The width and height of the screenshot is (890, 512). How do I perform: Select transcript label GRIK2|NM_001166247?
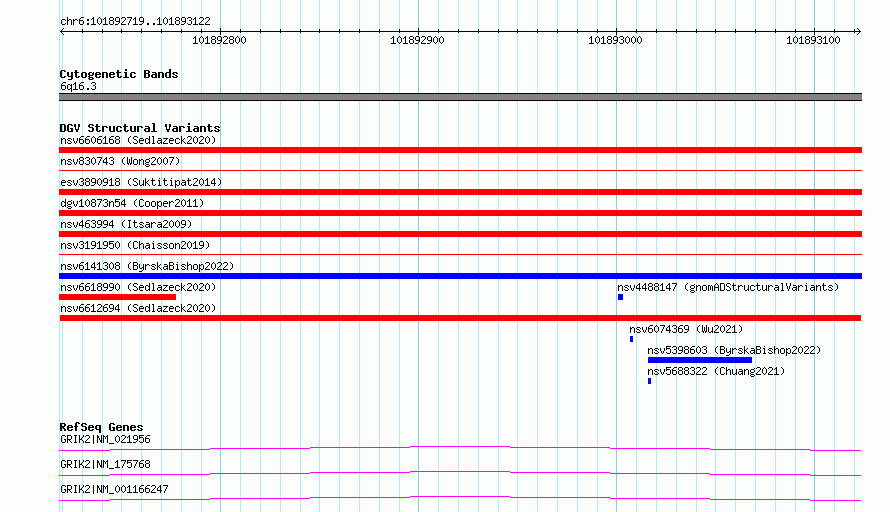(114, 489)
